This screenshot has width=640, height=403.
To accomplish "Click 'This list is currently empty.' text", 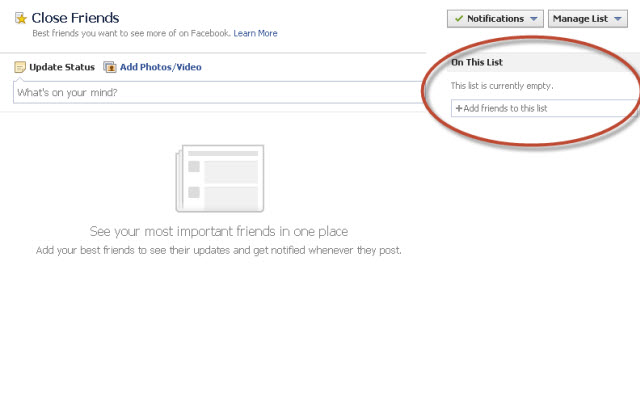I will (x=502, y=86).
